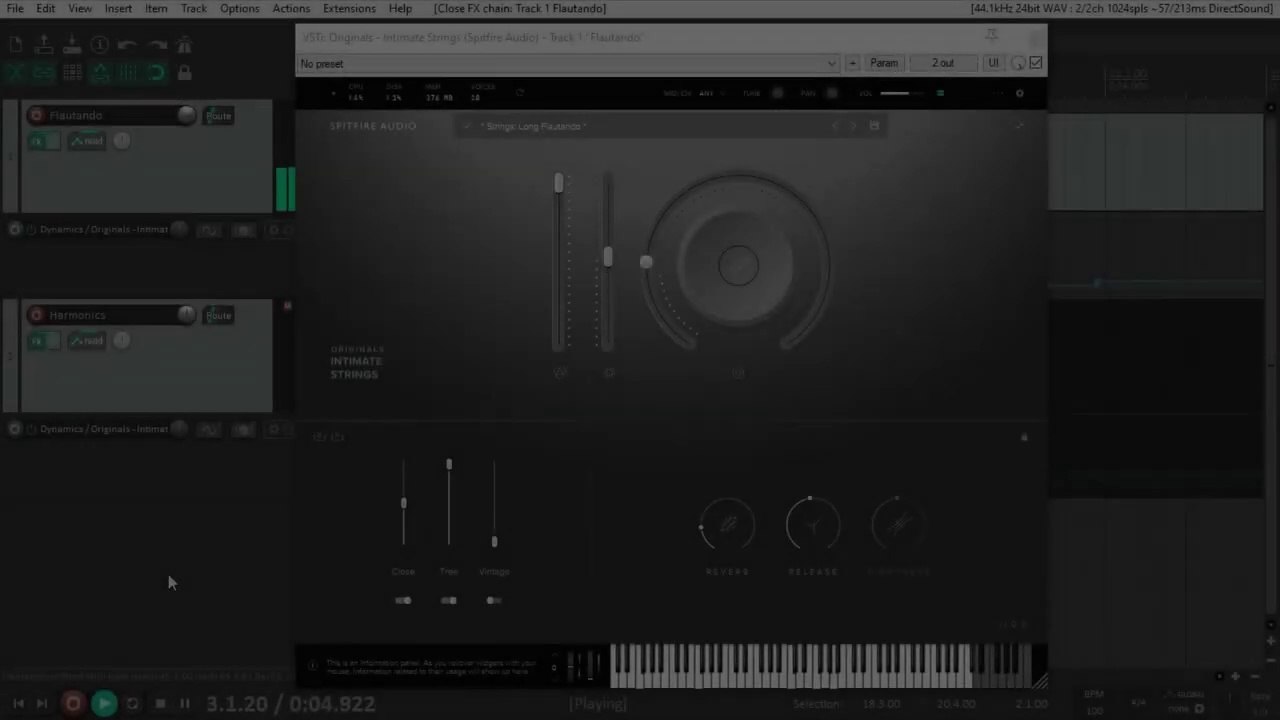The width and height of the screenshot is (1280, 720).
Task: Open the Track menu
Action: [194, 8]
